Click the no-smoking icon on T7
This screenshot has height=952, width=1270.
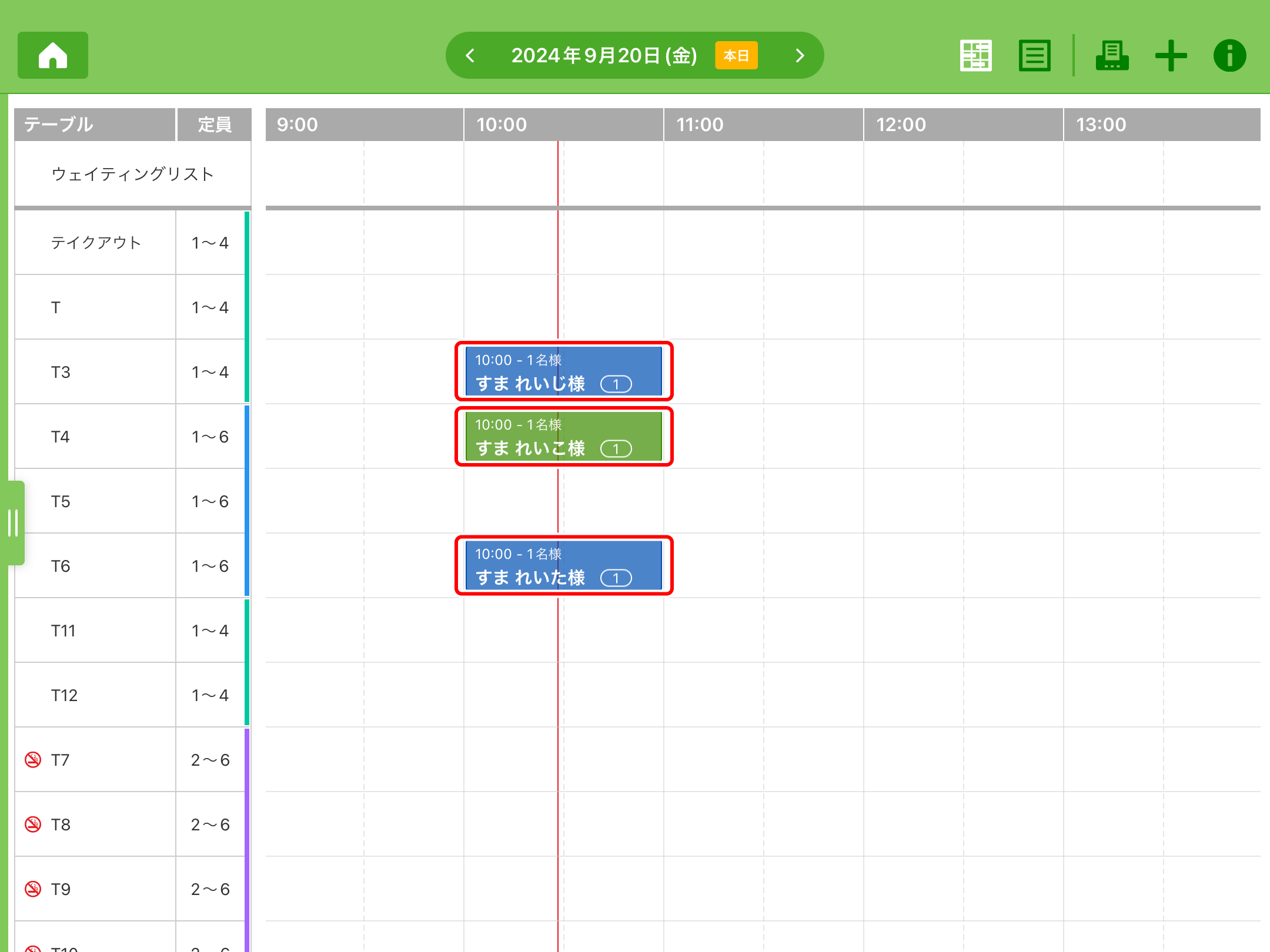point(33,760)
